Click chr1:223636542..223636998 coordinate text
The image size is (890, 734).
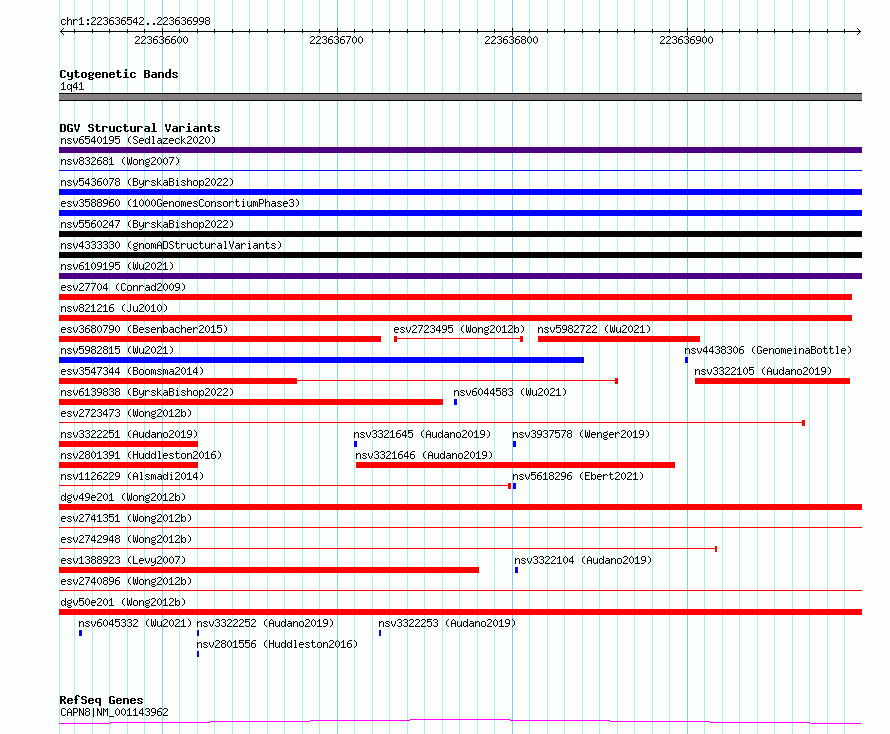click(x=135, y=21)
